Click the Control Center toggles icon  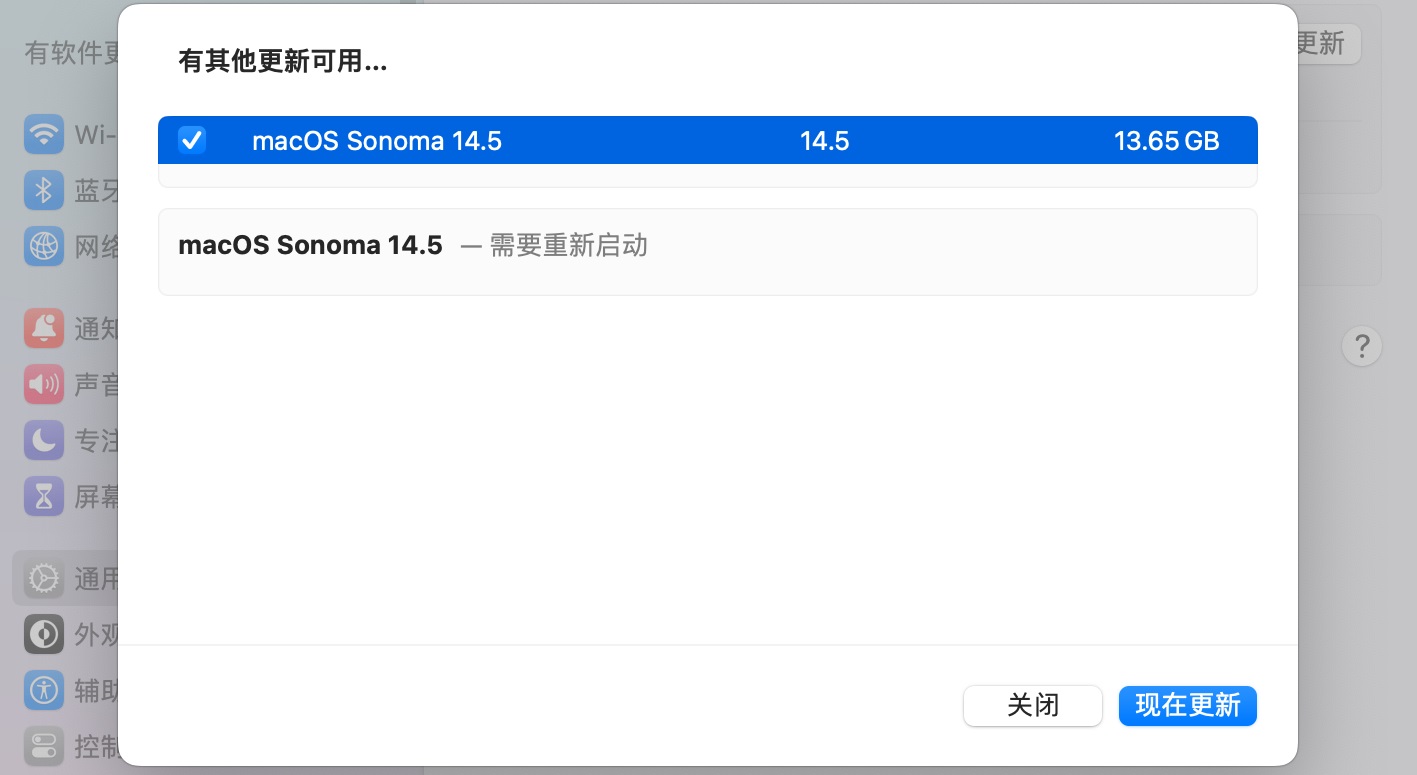click(x=44, y=745)
